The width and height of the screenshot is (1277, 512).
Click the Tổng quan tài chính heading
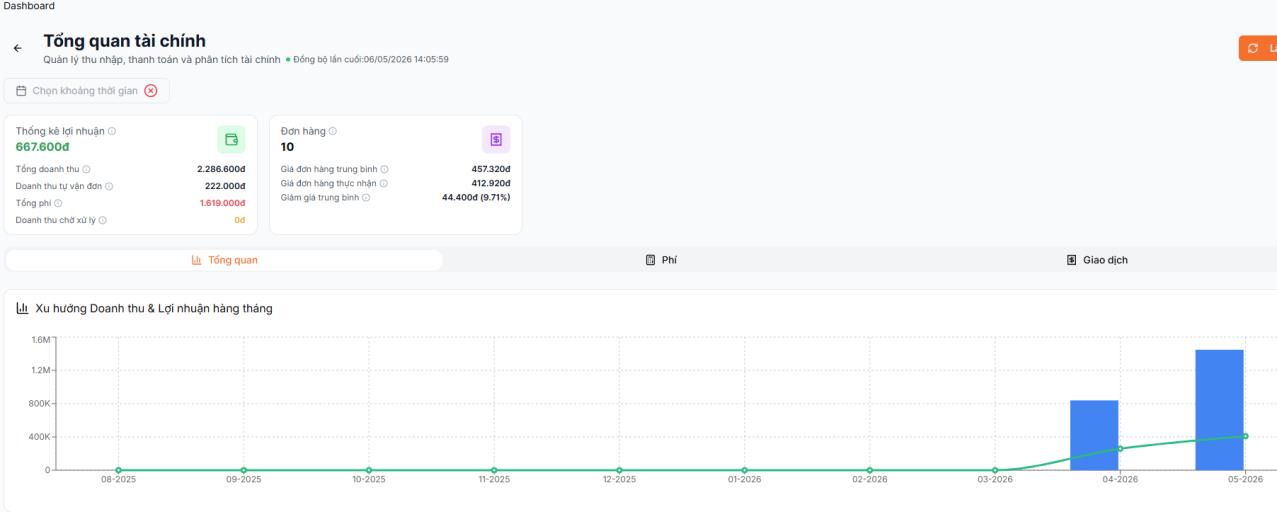click(x=124, y=41)
